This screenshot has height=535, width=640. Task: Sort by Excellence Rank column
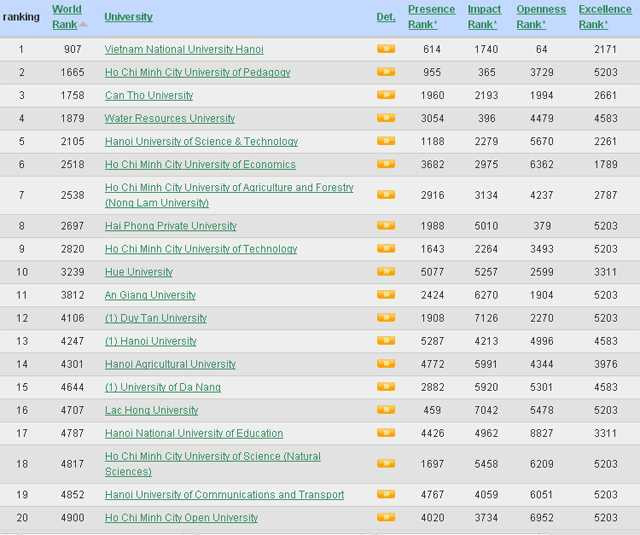[604, 16]
